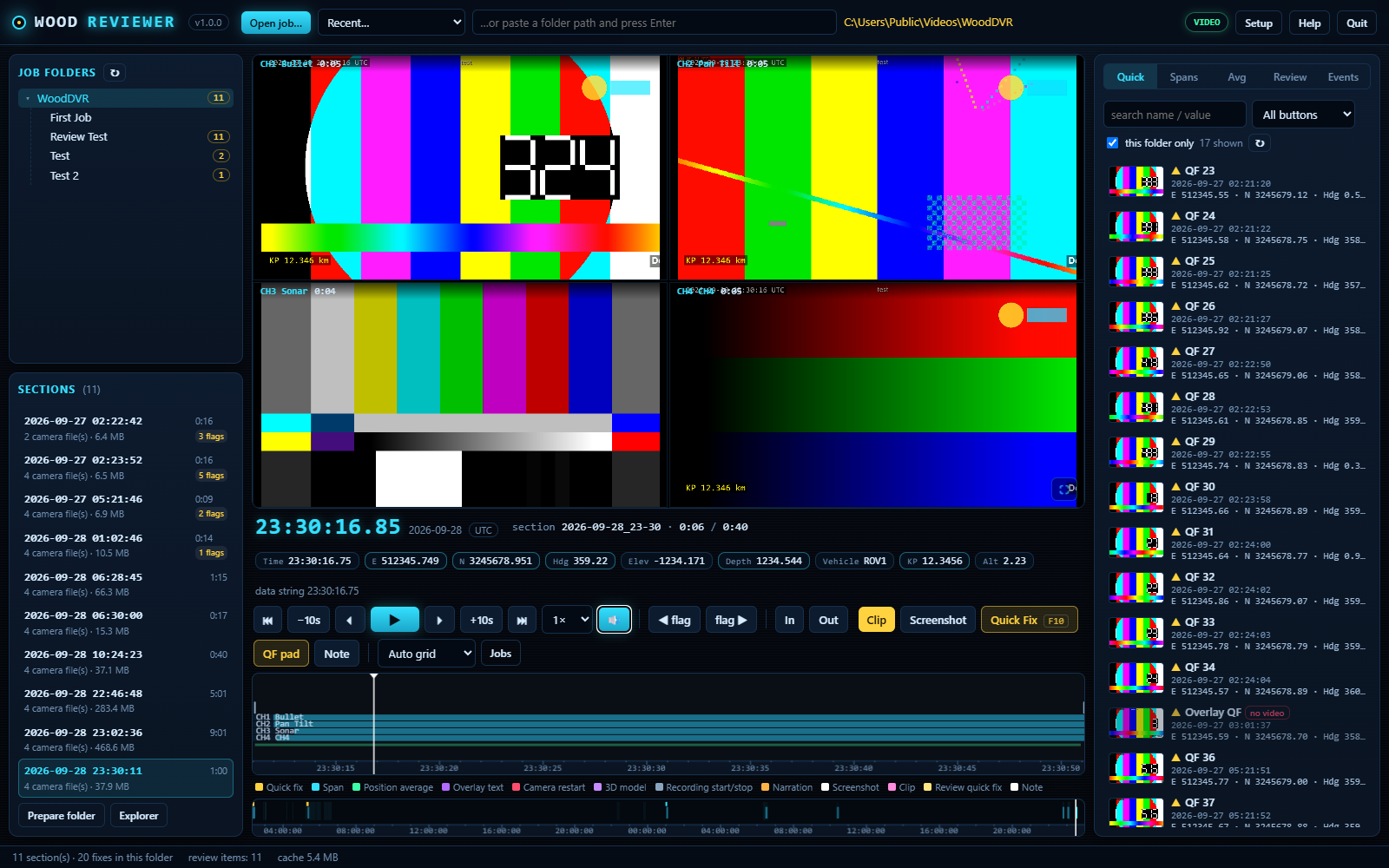Switch to the Spans tab

pos(1183,77)
